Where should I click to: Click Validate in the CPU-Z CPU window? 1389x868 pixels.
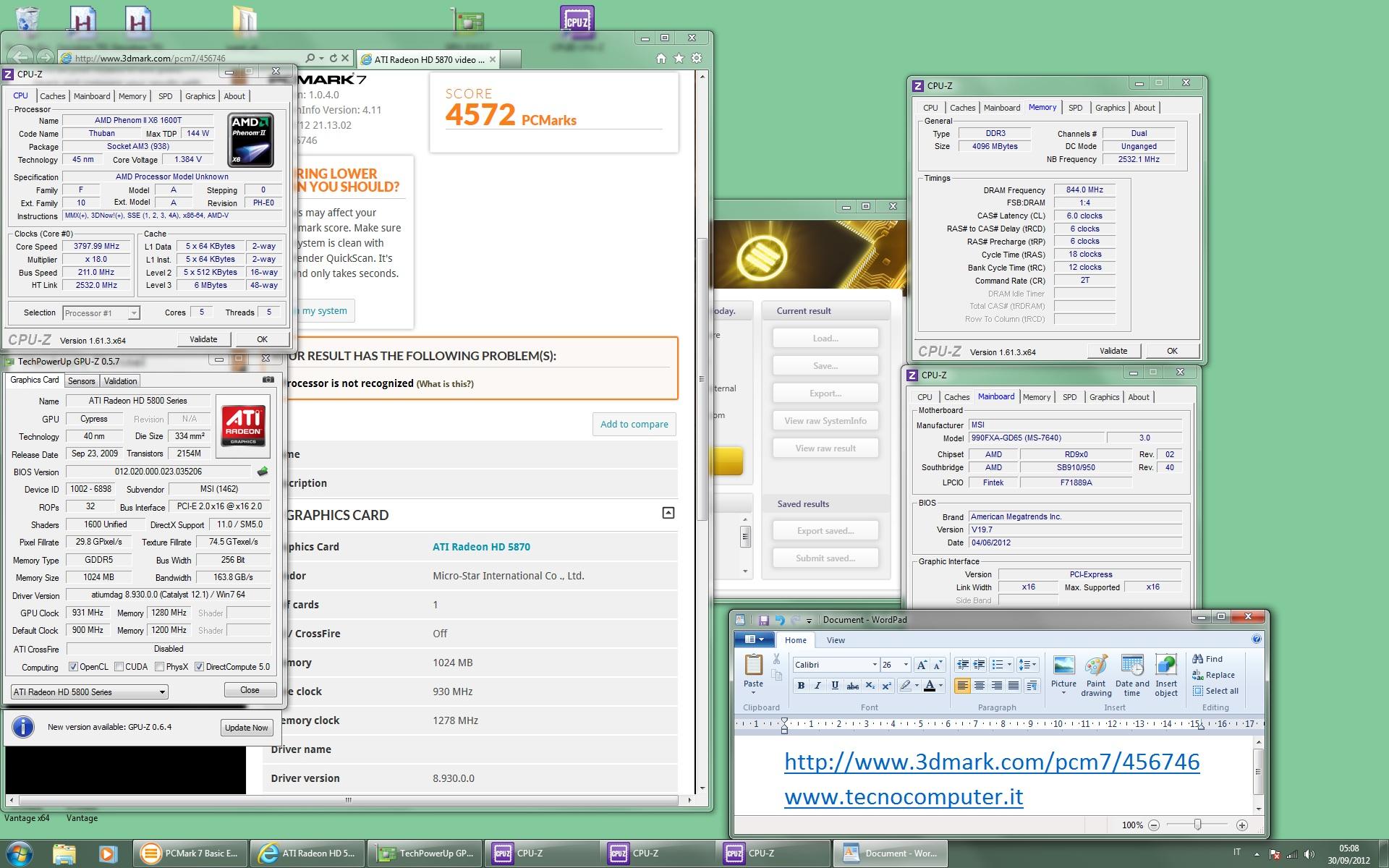coord(203,339)
